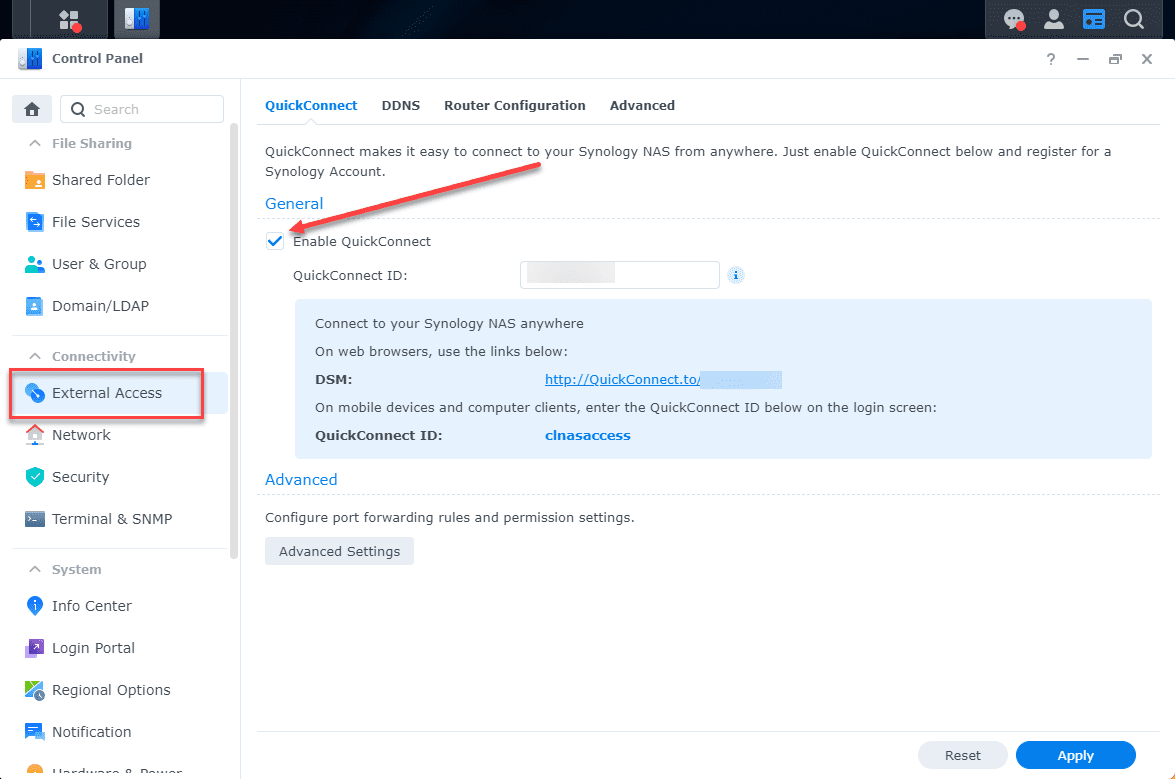This screenshot has width=1175, height=779.
Task: Click the top-bar search magnifier icon
Action: point(1134,19)
